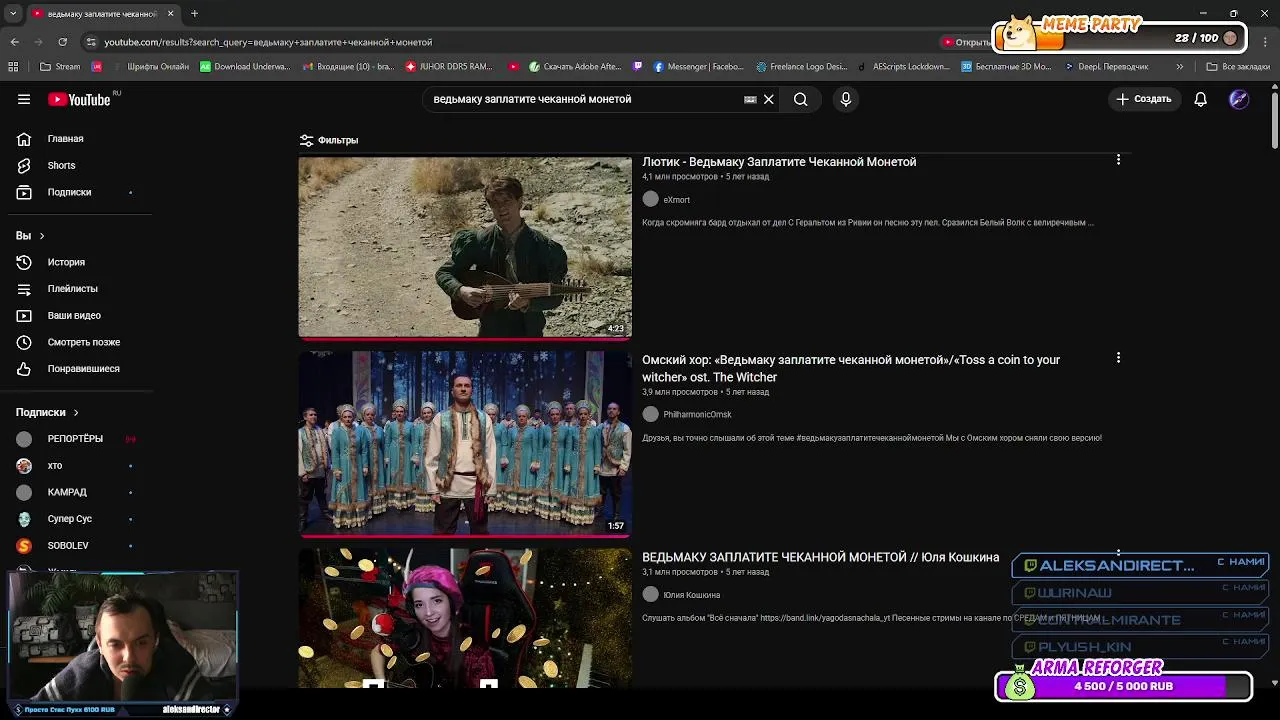Click the YouTube logo
The height and width of the screenshot is (720, 1280).
pyautogui.click(x=79, y=99)
